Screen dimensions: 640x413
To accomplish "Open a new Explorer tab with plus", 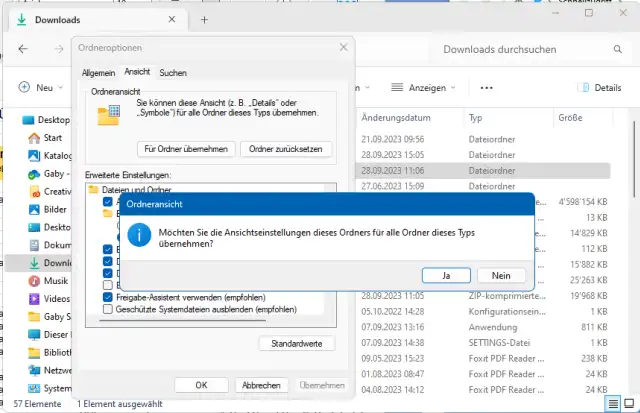I will point(204,20).
